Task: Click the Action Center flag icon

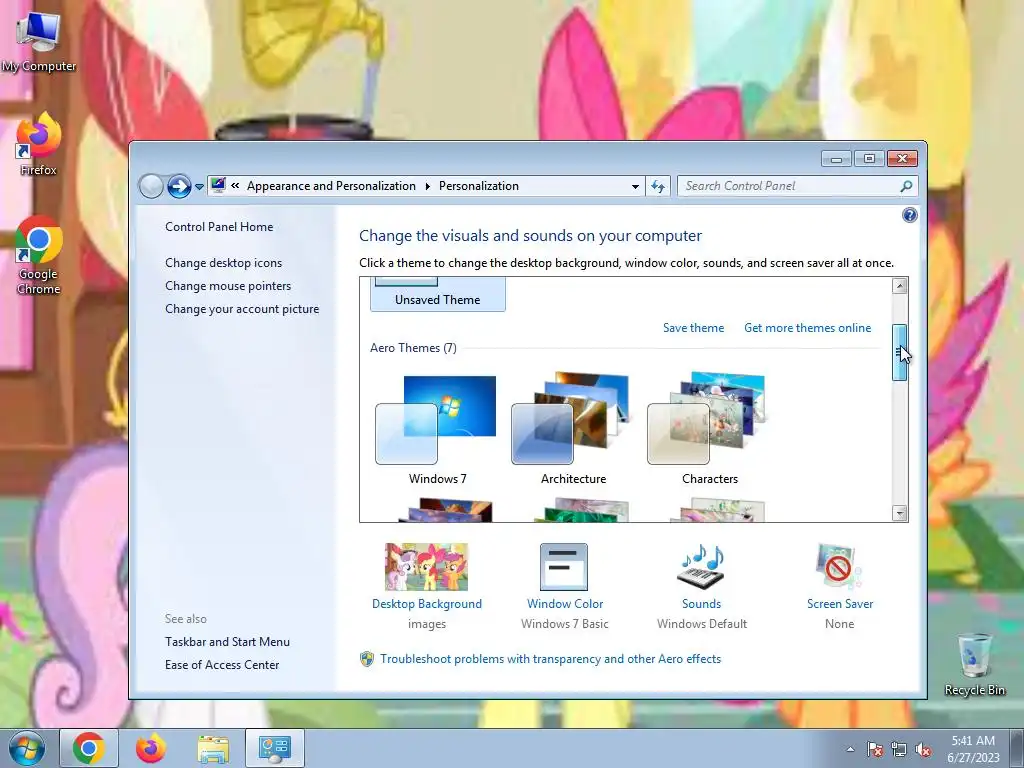Action: click(x=874, y=749)
